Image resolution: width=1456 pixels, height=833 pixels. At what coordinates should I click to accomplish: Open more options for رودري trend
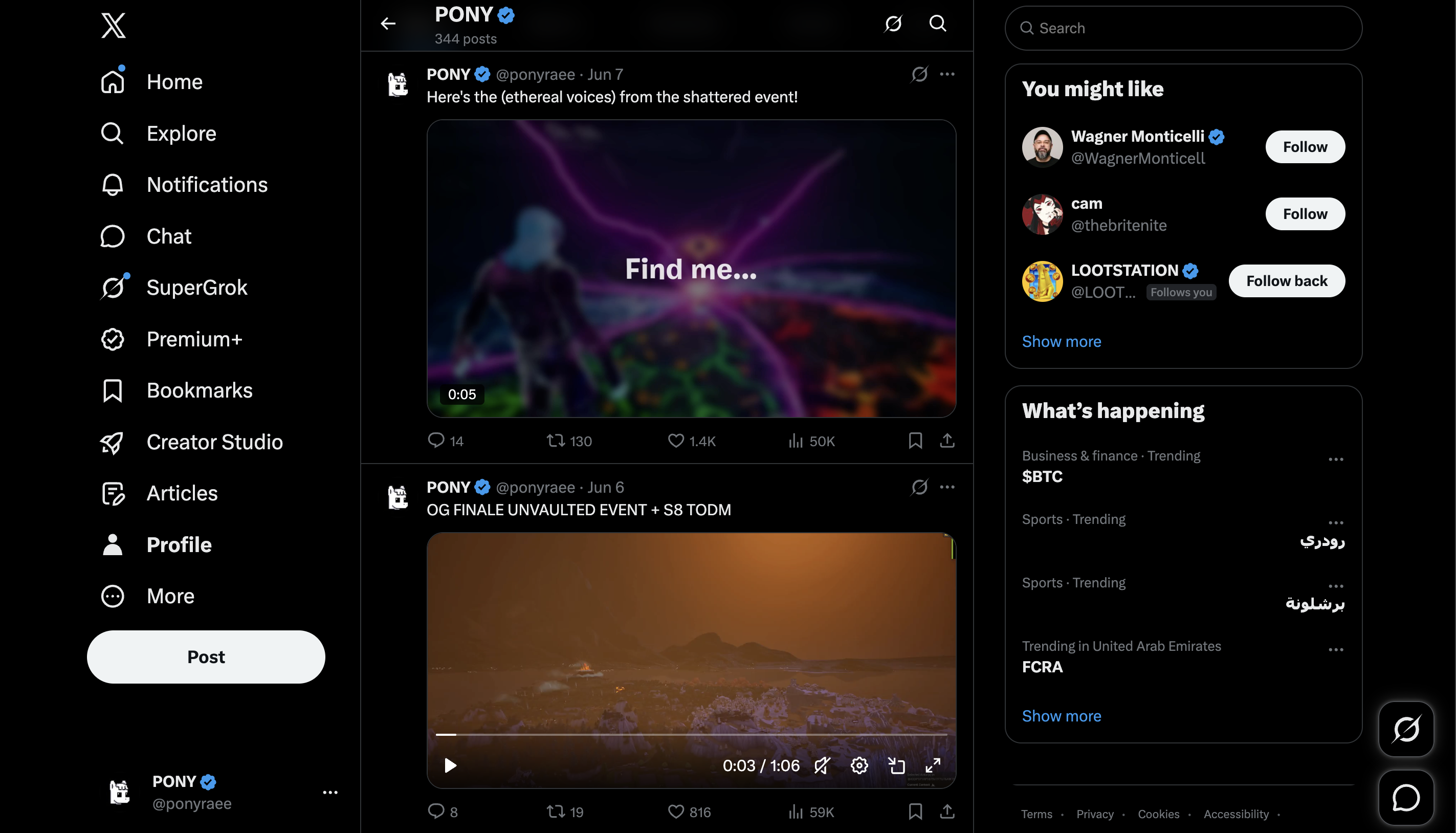(1336, 523)
